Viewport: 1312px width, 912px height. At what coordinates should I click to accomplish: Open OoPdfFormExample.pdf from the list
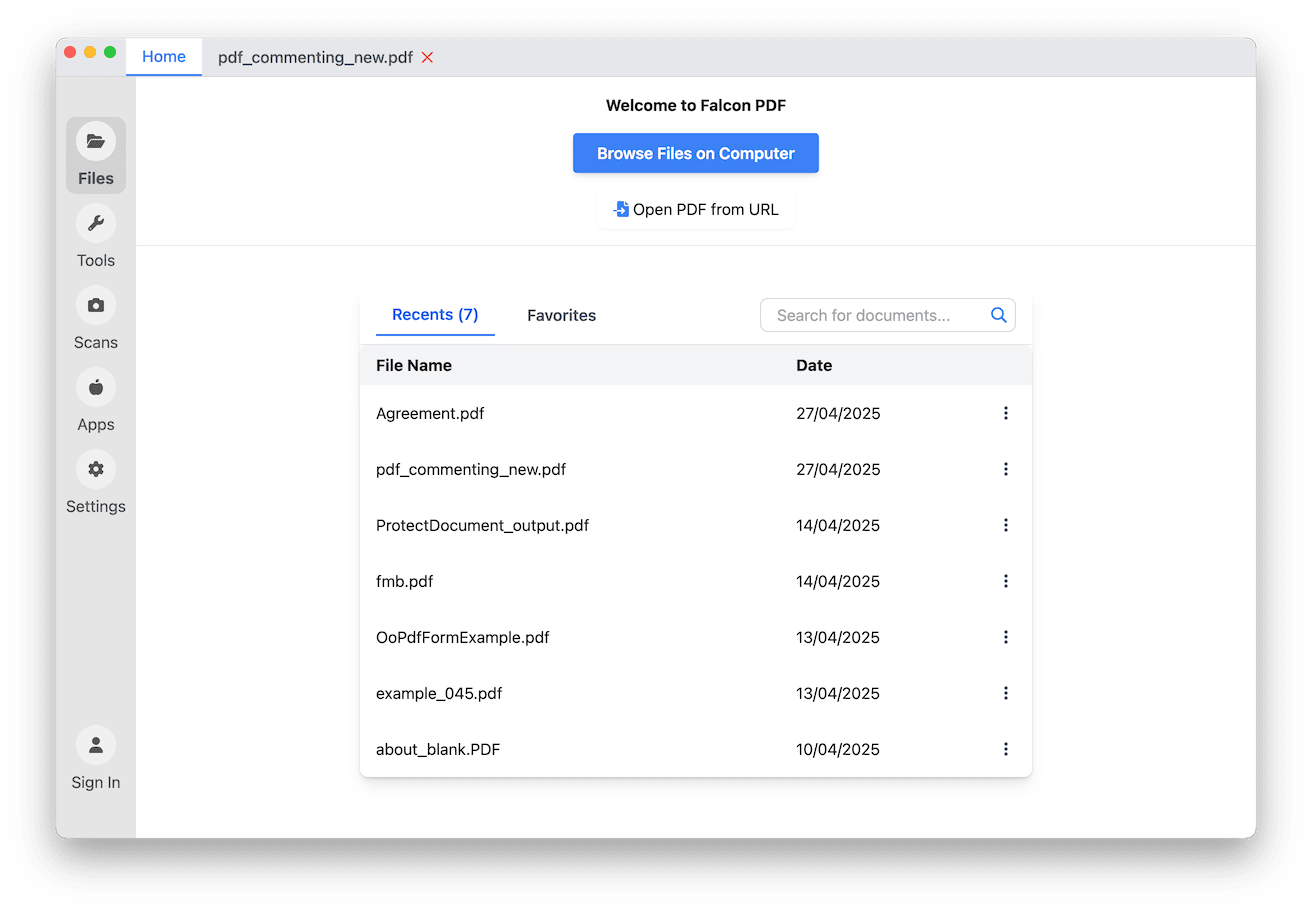click(463, 637)
